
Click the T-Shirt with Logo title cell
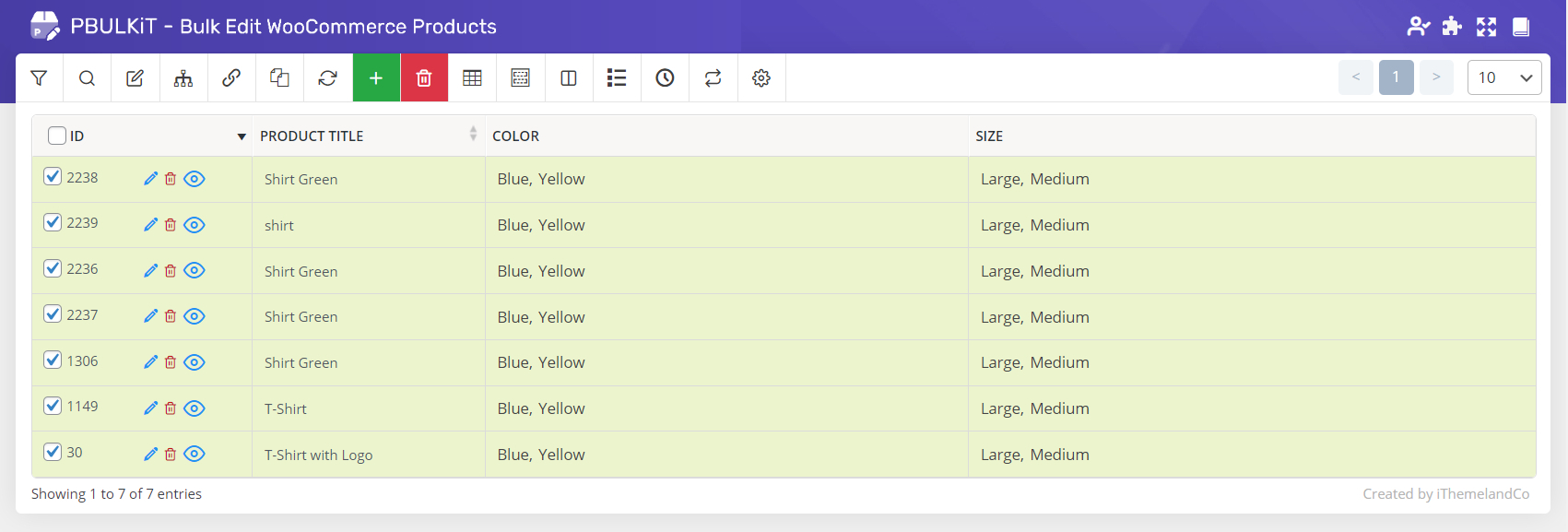(x=318, y=455)
